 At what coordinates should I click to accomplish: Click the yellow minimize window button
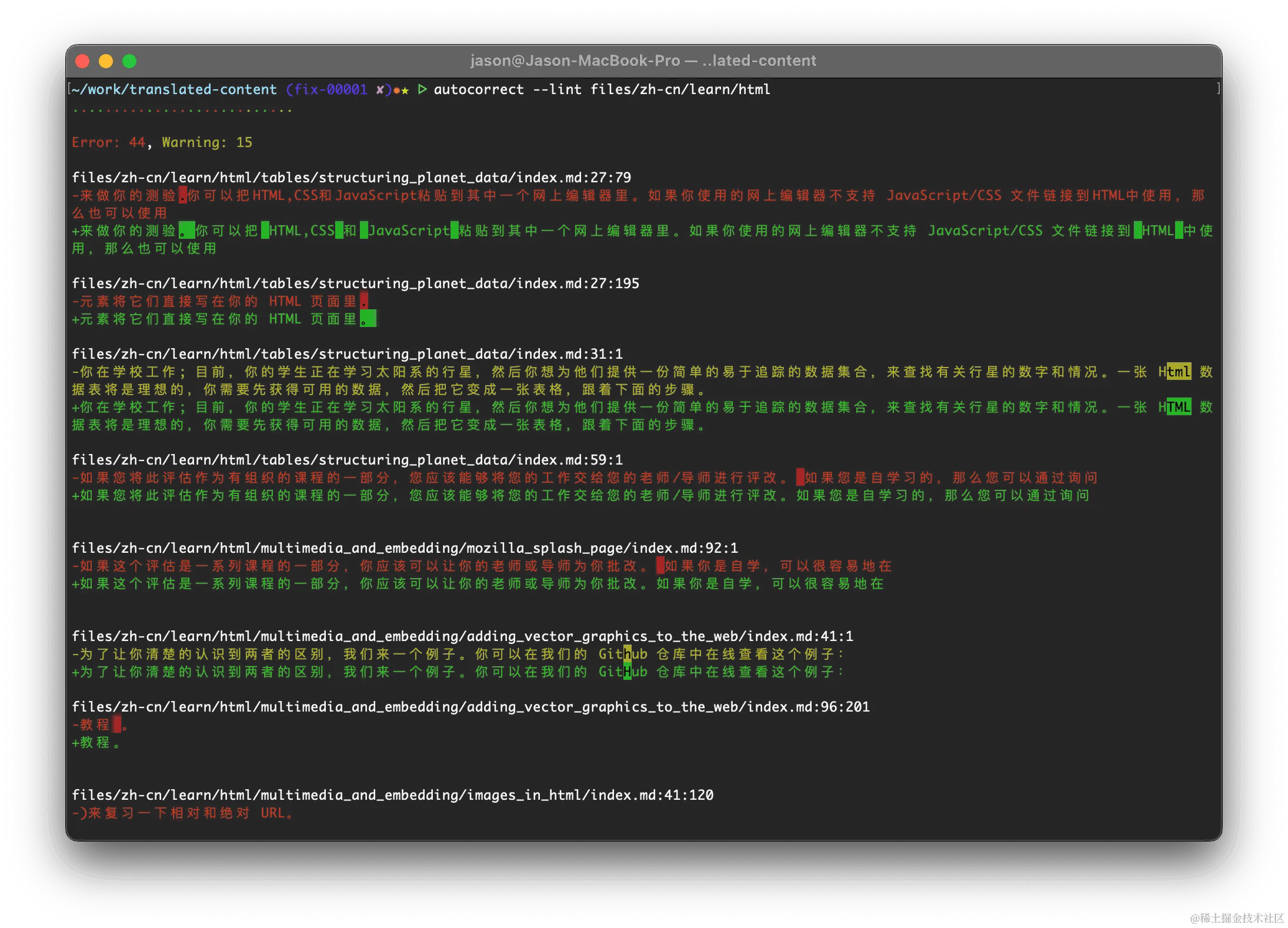pyautogui.click(x=106, y=61)
